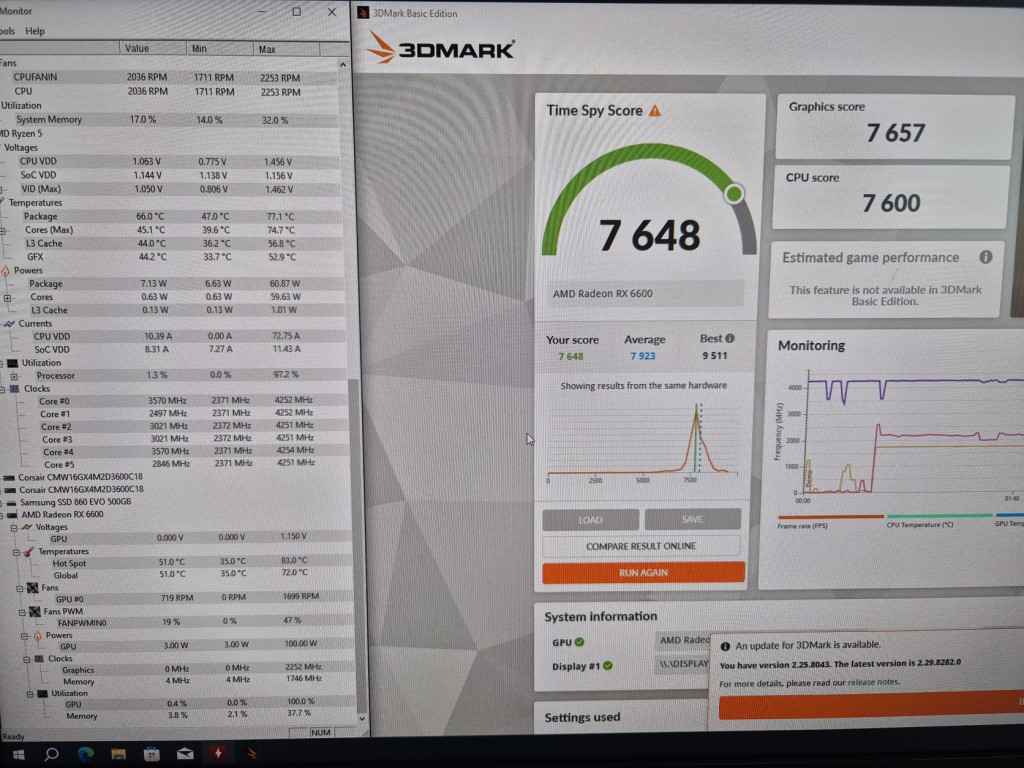
Task: Click the 3DMark icon in the window title bar
Action: 363,13
